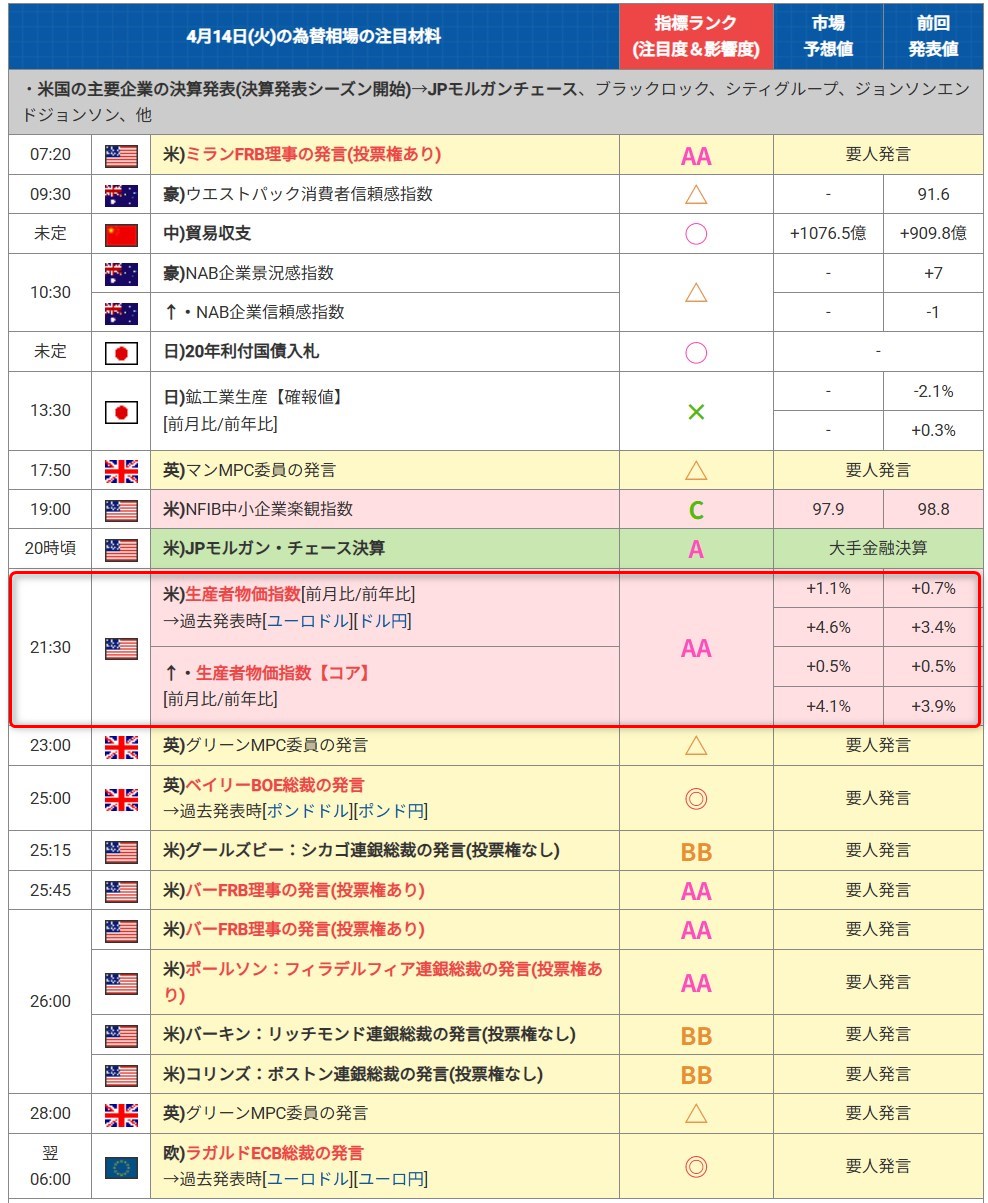Click the 前回発表値 column header

tap(933, 36)
